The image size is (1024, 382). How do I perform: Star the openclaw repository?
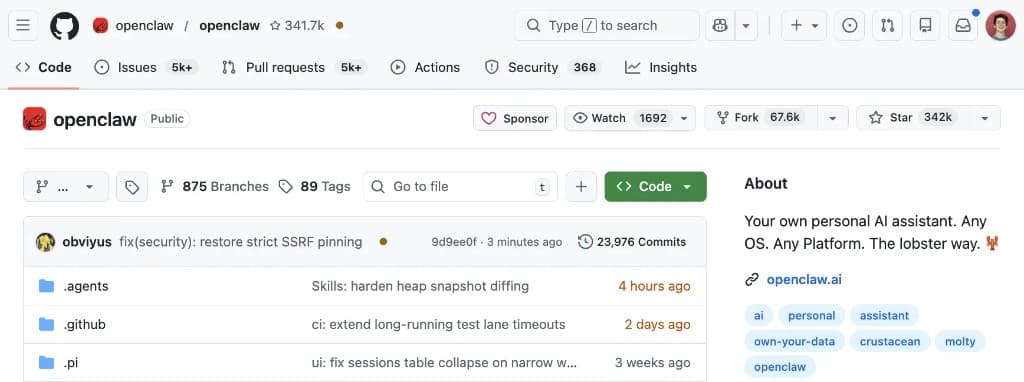[x=913, y=118]
